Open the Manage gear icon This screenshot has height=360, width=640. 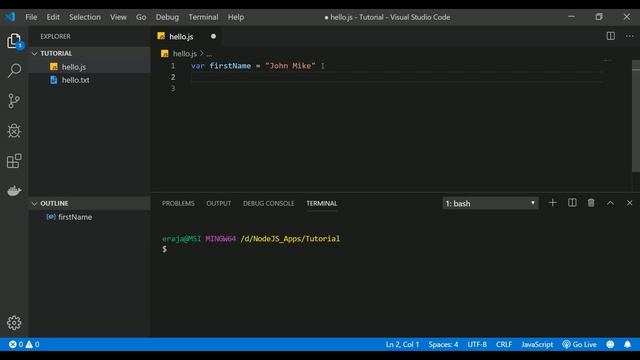pyautogui.click(x=14, y=323)
